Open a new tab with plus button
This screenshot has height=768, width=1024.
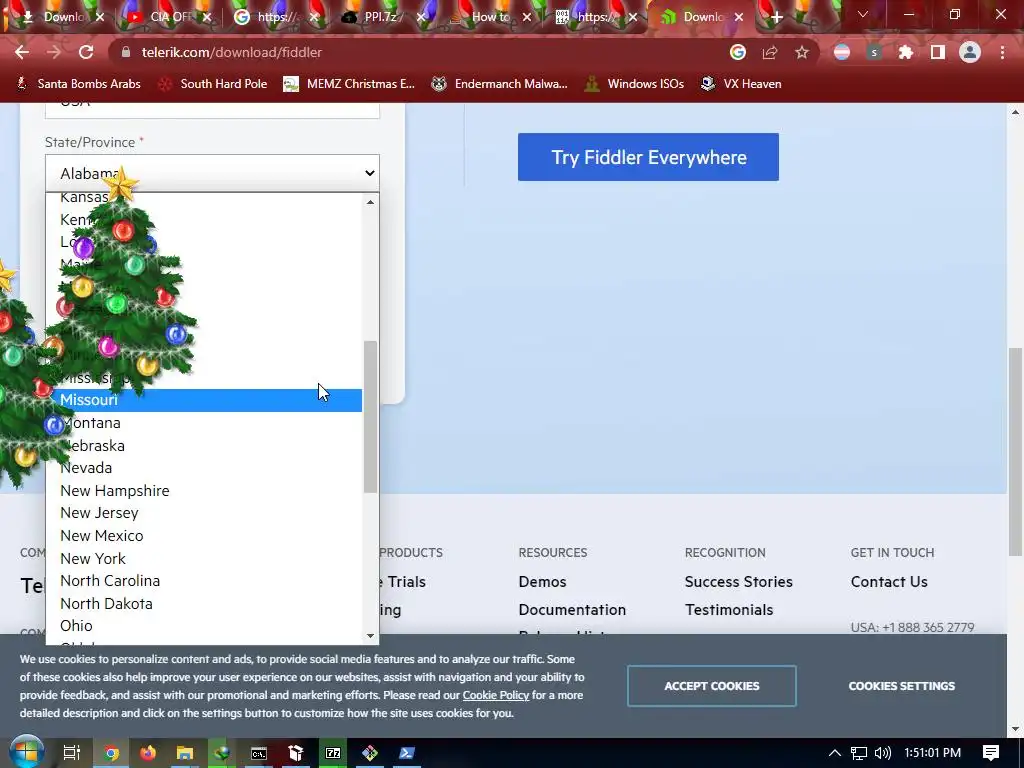(x=776, y=17)
